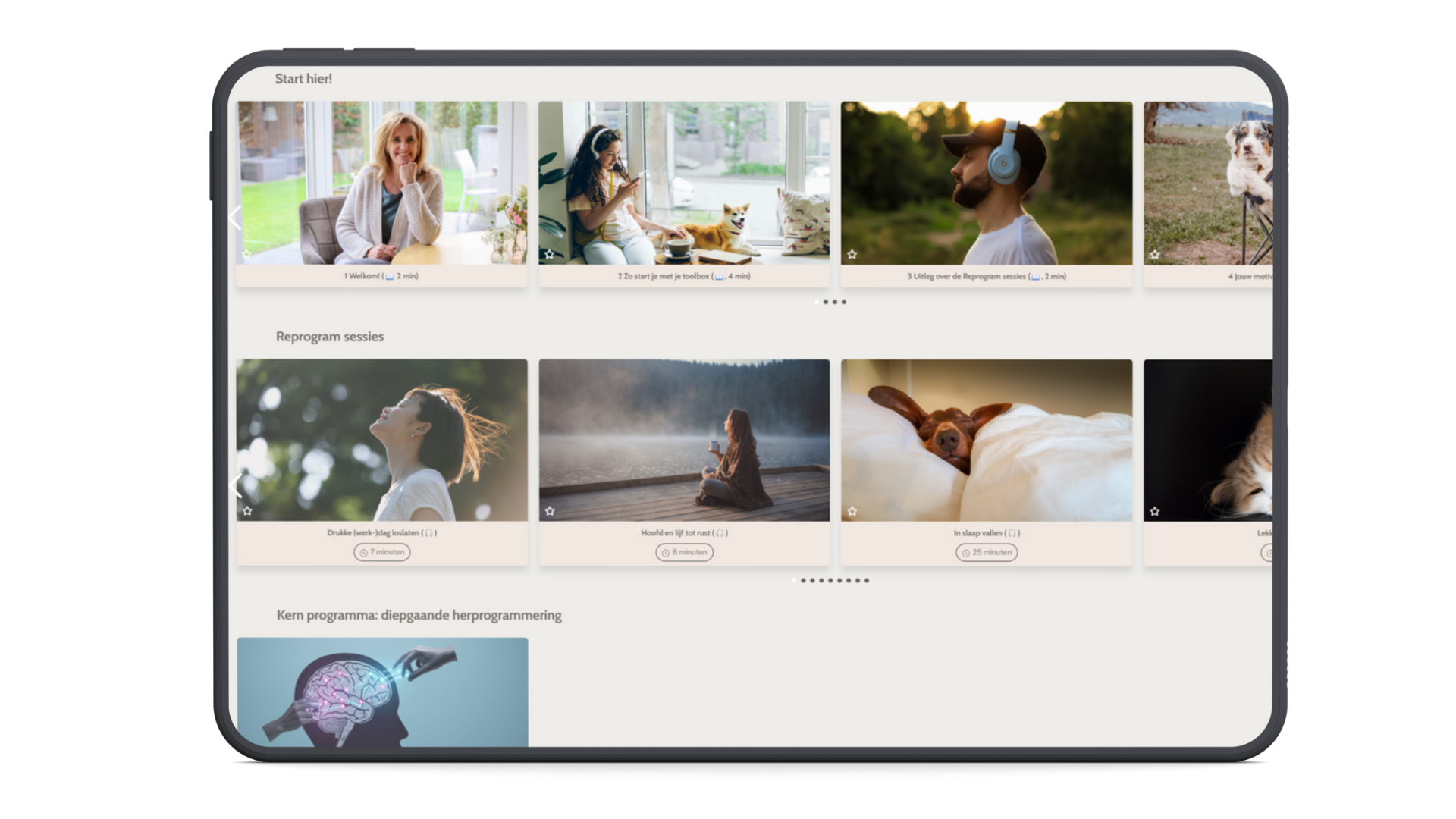Open the '1 Welkom!' video thumbnail
The height and width of the screenshot is (819, 1456).
click(381, 183)
